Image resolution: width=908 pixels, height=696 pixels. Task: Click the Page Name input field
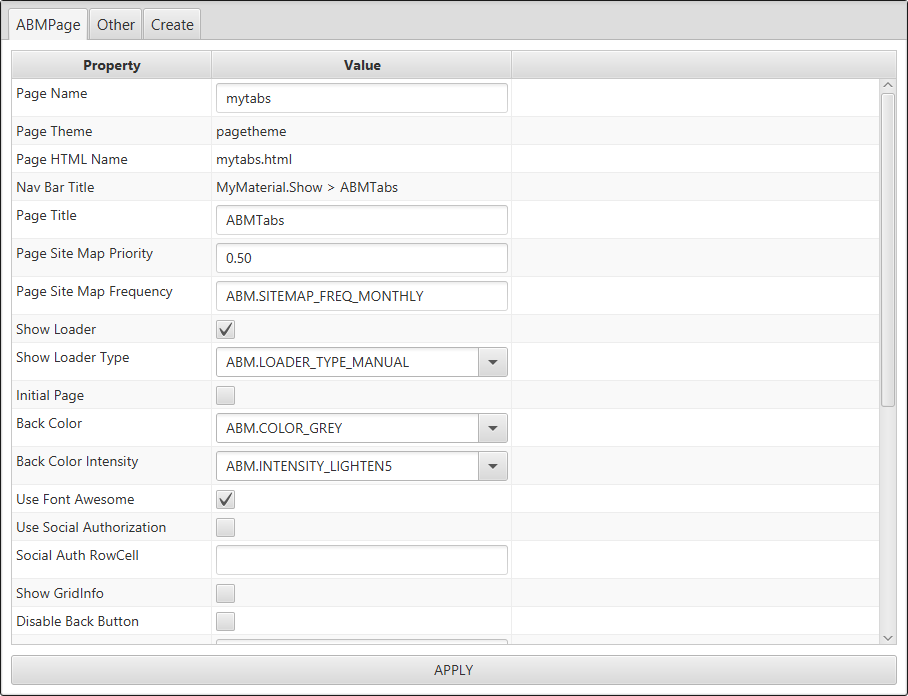coord(361,98)
